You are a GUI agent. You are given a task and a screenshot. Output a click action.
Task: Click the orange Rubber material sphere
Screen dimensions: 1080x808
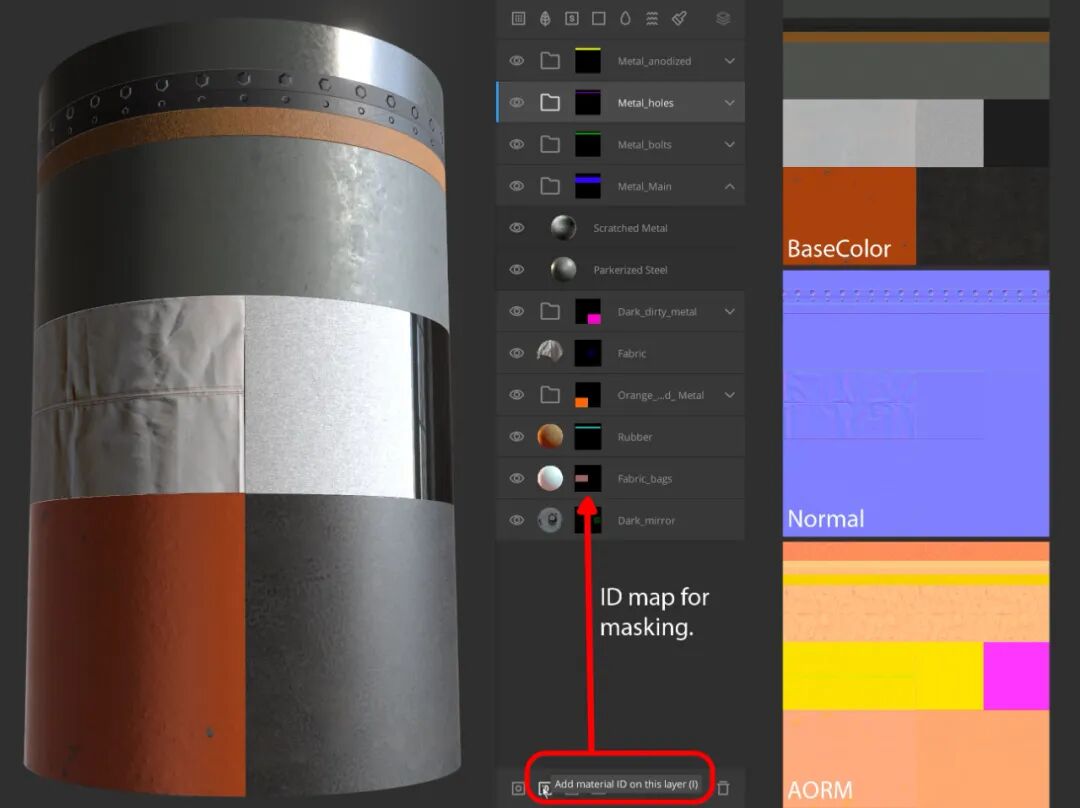coord(550,436)
